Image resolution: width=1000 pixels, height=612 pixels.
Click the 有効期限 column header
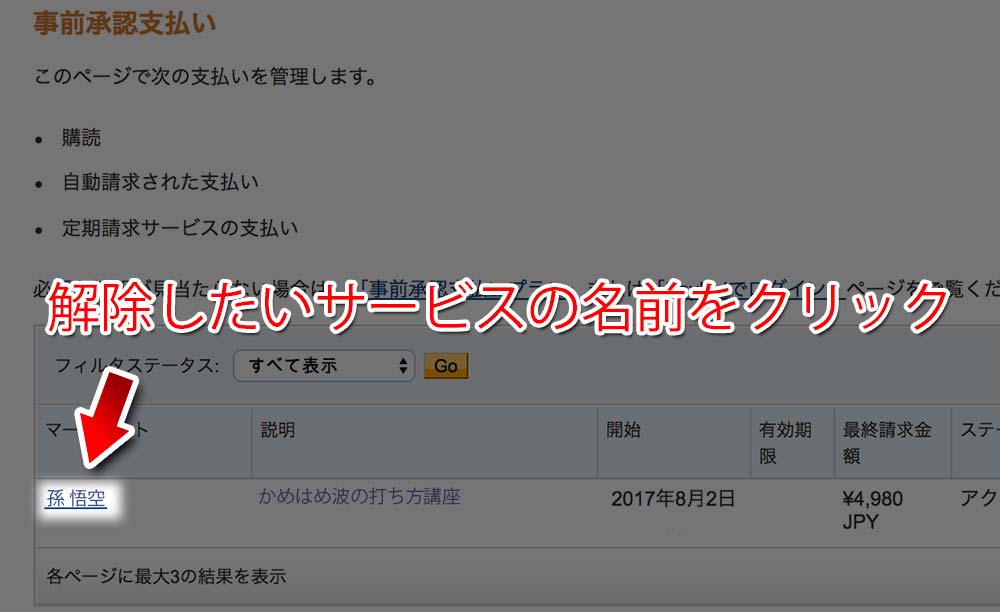(785, 442)
